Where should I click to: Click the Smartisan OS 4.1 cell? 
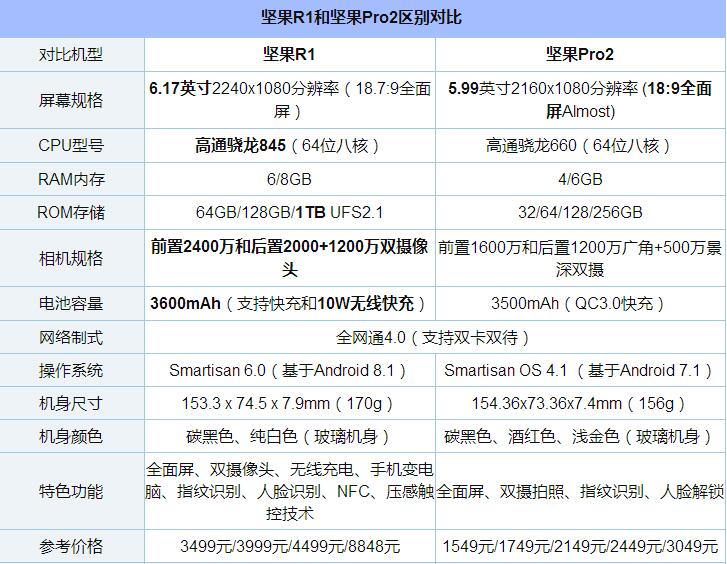[580, 371]
